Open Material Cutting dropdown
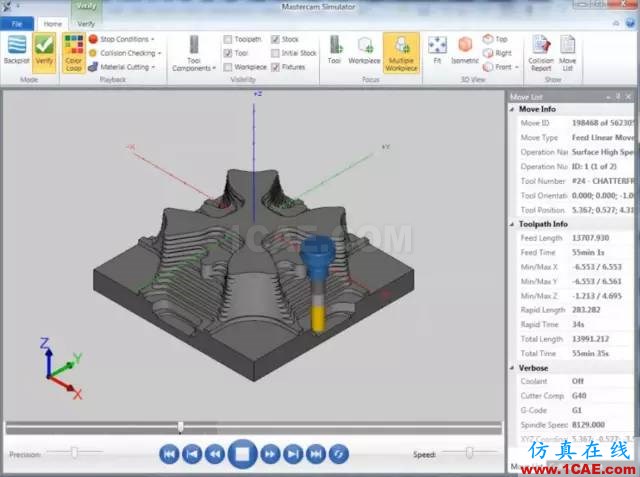 coord(122,67)
